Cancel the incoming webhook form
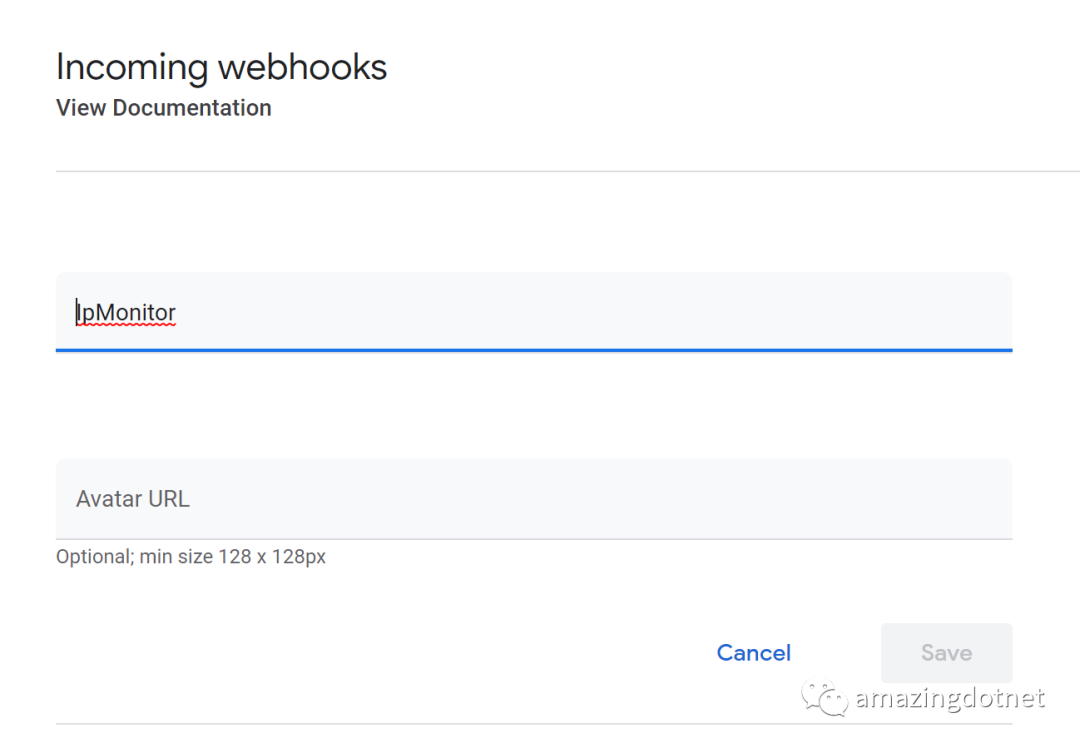This screenshot has height=748, width=1080. (x=754, y=653)
